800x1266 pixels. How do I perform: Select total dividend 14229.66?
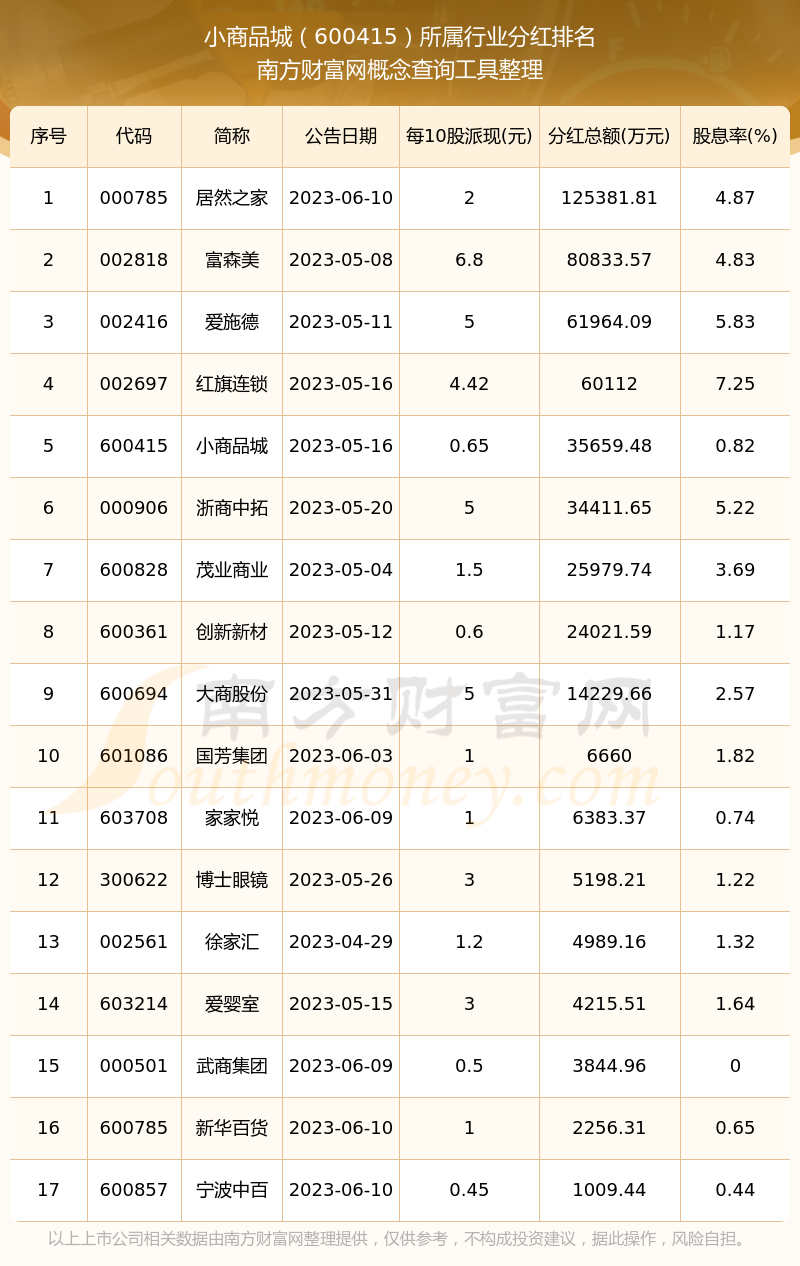pos(610,694)
